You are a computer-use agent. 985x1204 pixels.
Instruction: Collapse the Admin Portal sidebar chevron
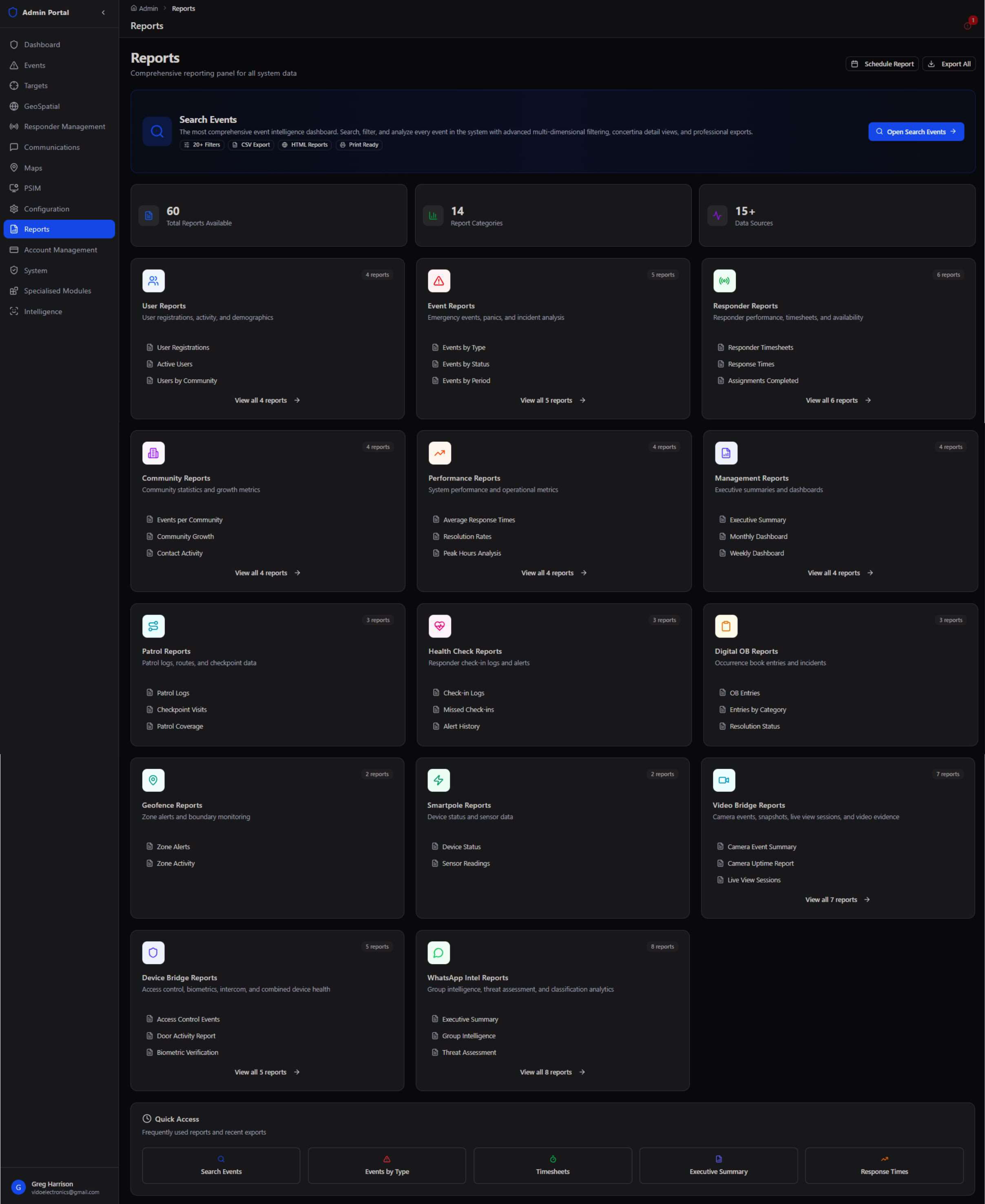tap(103, 13)
